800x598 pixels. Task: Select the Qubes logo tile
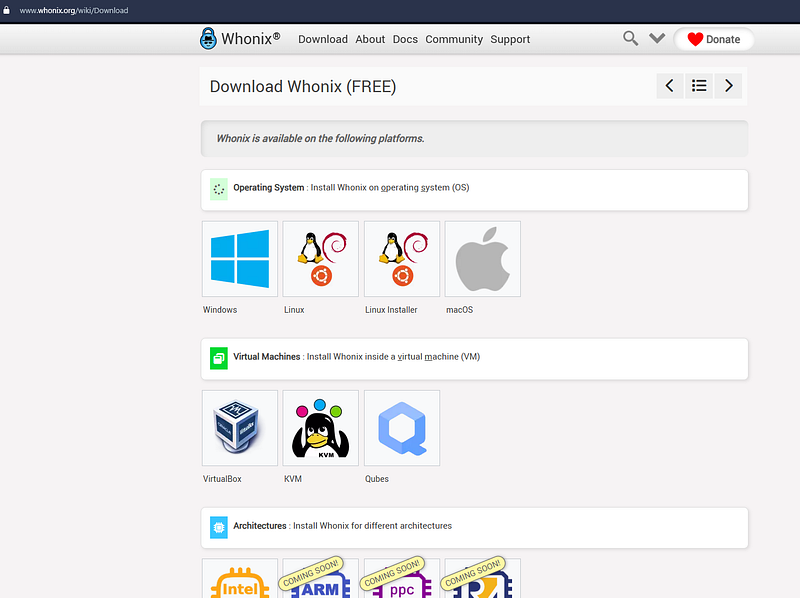click(x=402, y=428)
